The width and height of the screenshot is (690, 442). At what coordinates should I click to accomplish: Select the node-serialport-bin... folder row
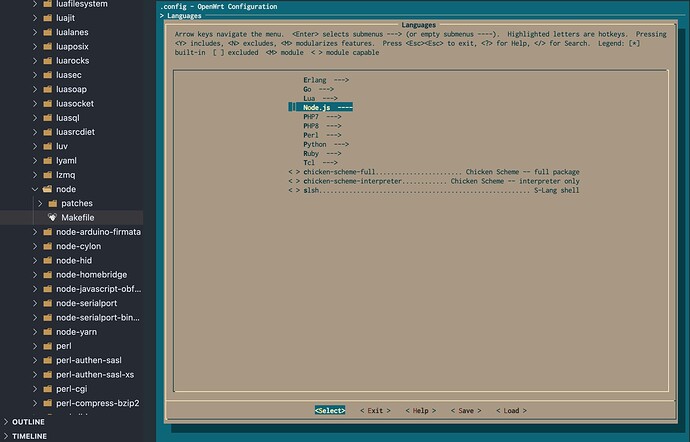tap(72, 317)
